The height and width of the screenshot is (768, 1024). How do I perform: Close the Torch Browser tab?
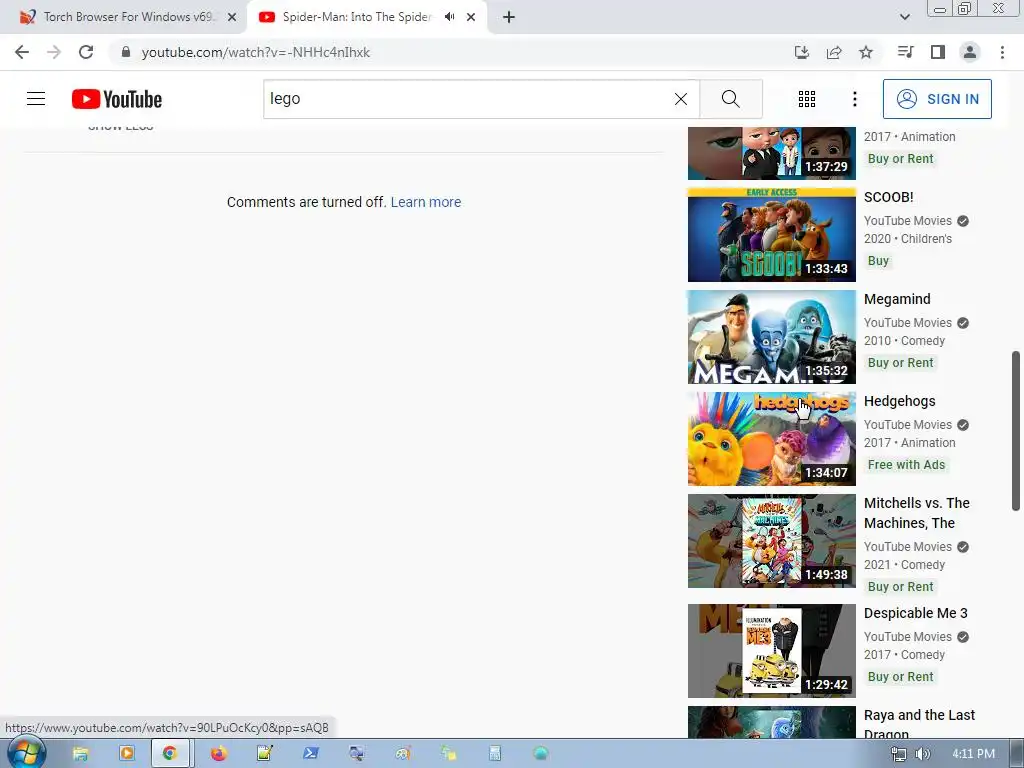click(232, 17)
